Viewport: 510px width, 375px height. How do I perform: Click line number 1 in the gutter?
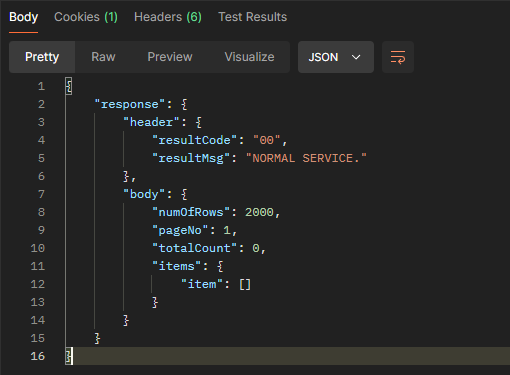pos(41,86)
